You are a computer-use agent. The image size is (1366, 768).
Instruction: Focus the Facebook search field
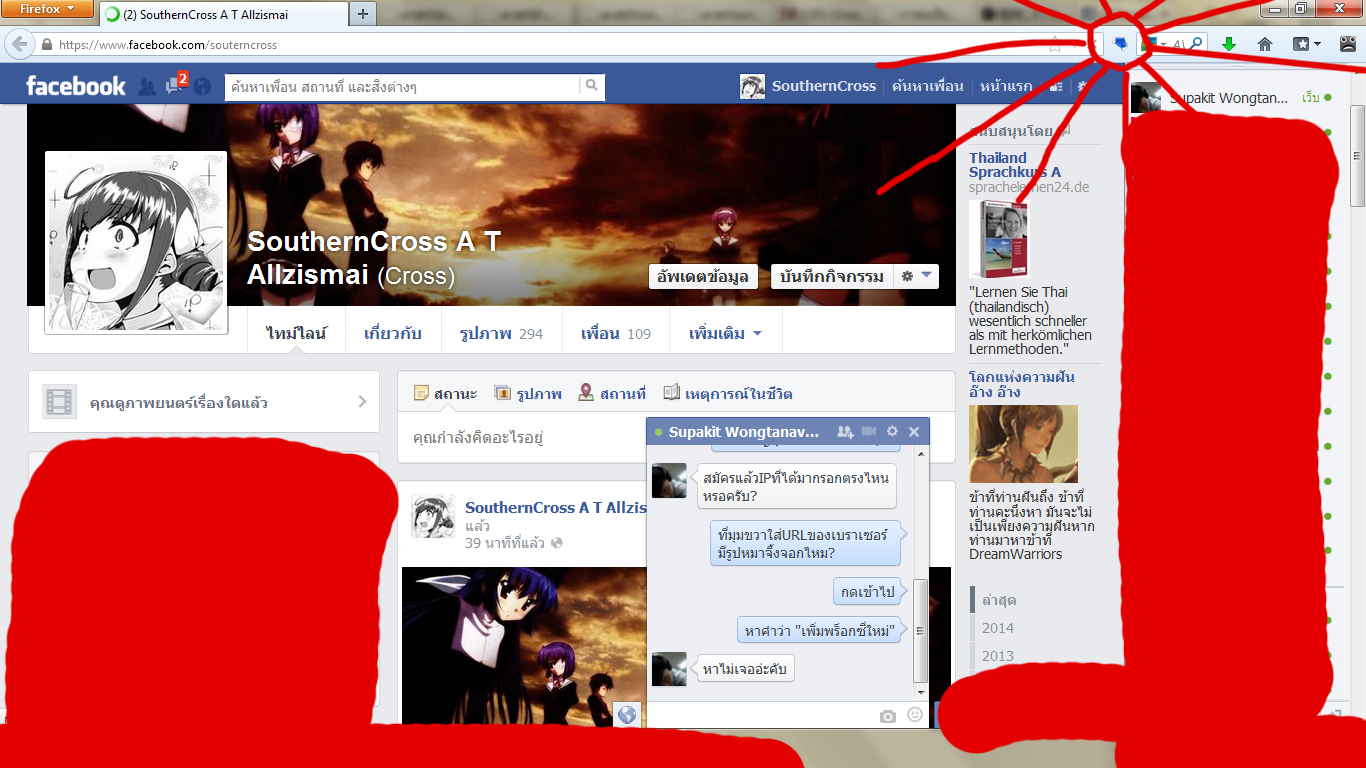coord(403,86)
